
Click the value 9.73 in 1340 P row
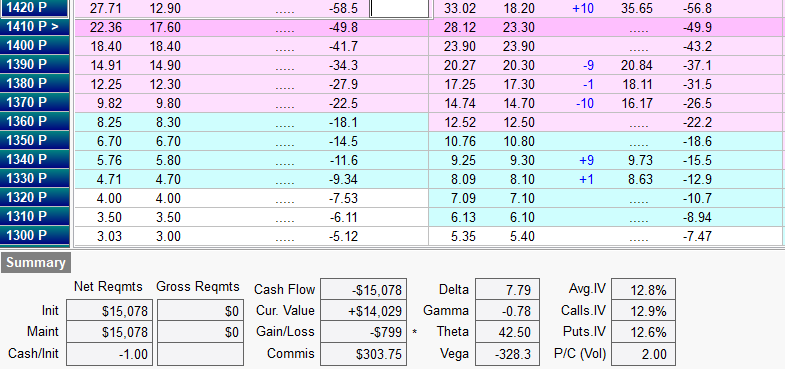pos(640,161)
